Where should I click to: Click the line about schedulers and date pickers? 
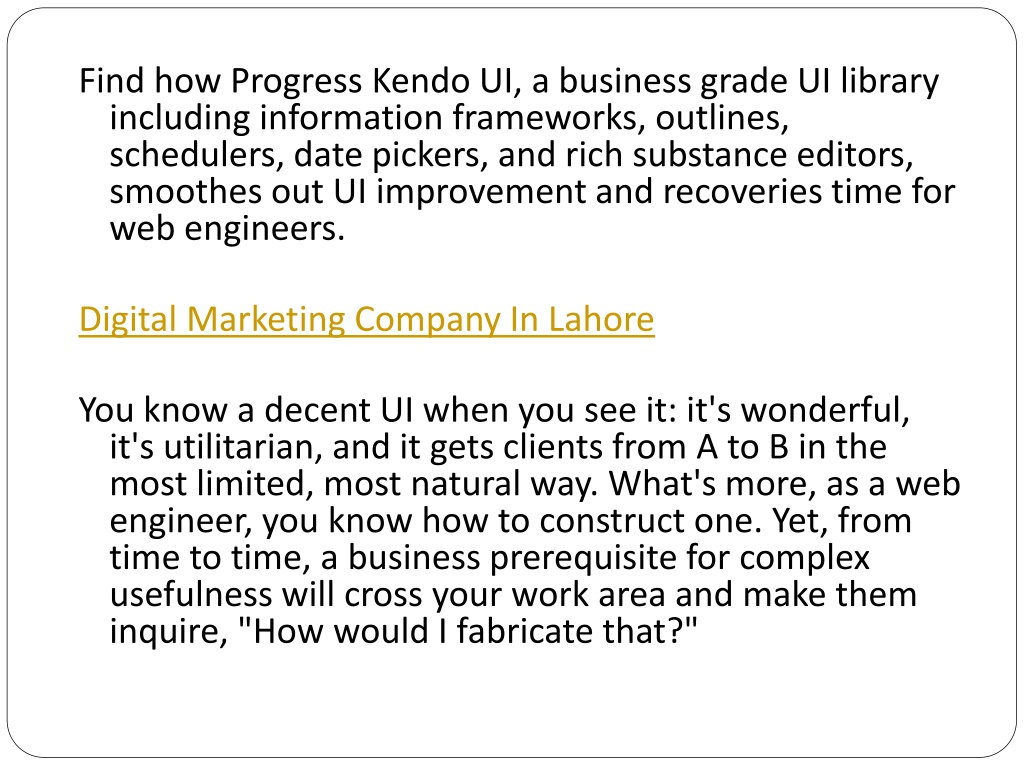(511, 155)
